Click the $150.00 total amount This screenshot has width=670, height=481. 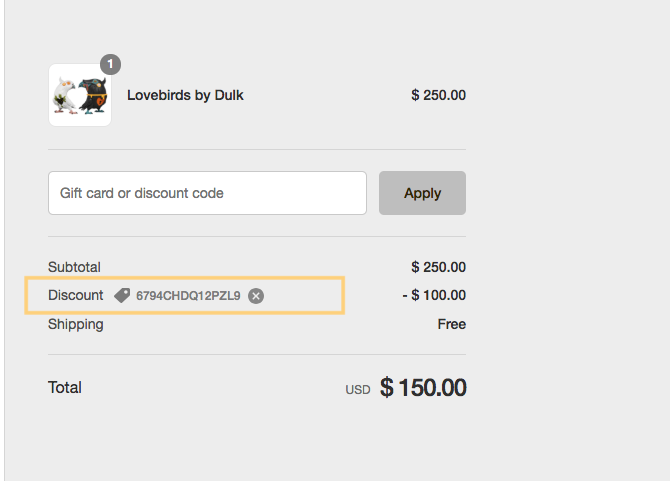click(x=423, y=388)
